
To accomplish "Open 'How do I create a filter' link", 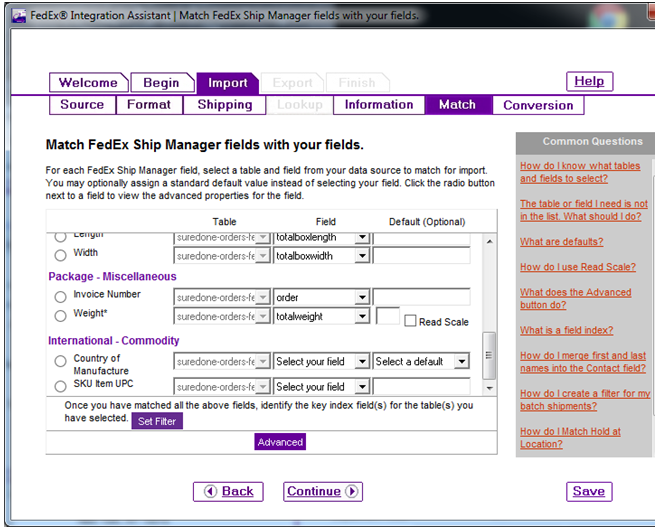I will click(585, 400).
